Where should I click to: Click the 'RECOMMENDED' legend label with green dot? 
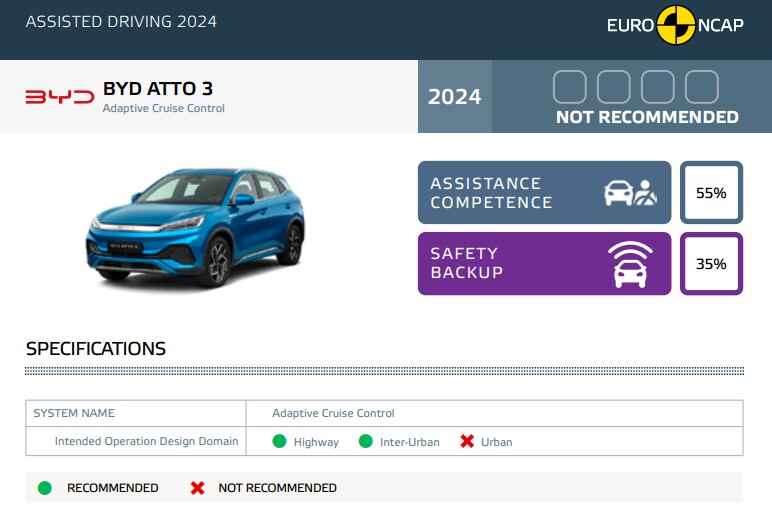coord(113,488)
